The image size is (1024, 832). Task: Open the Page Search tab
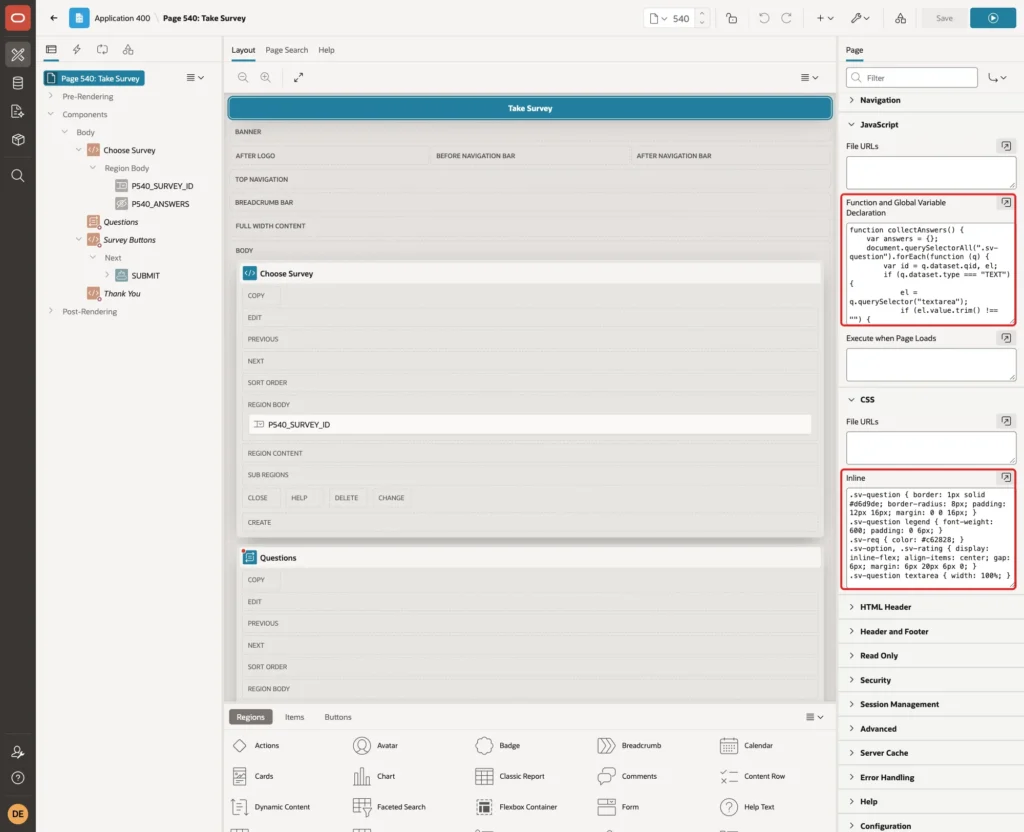286,50
